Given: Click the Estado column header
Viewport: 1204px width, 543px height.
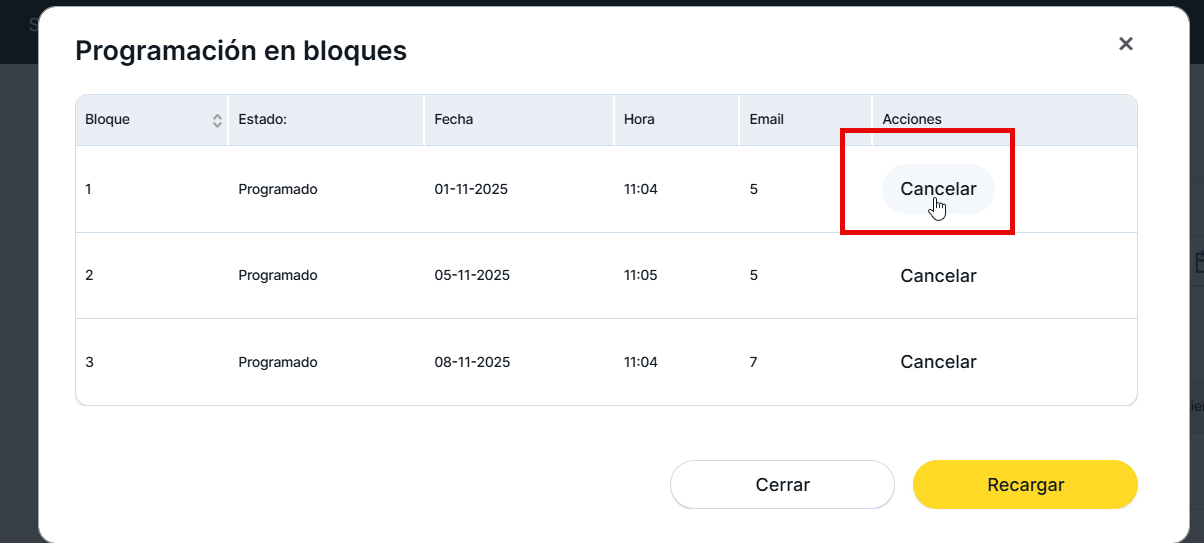Looking at the screenshot, I should coord(263,120).
